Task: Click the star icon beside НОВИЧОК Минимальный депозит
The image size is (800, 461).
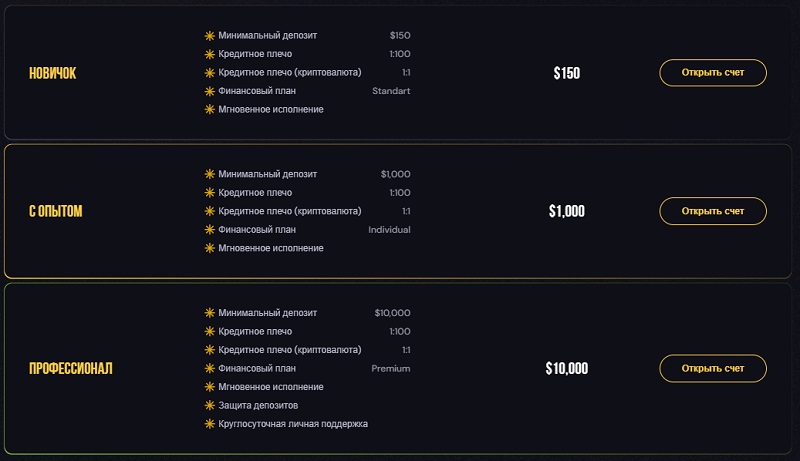Action: click(210, 36)
